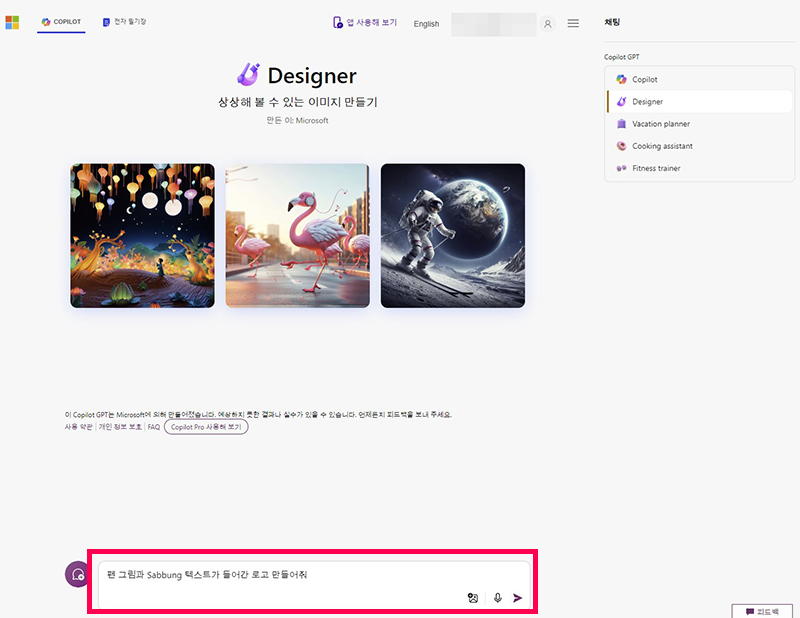The image size is (800, 618).
Task: Open the FAQ link
Action: click(154, 427)
